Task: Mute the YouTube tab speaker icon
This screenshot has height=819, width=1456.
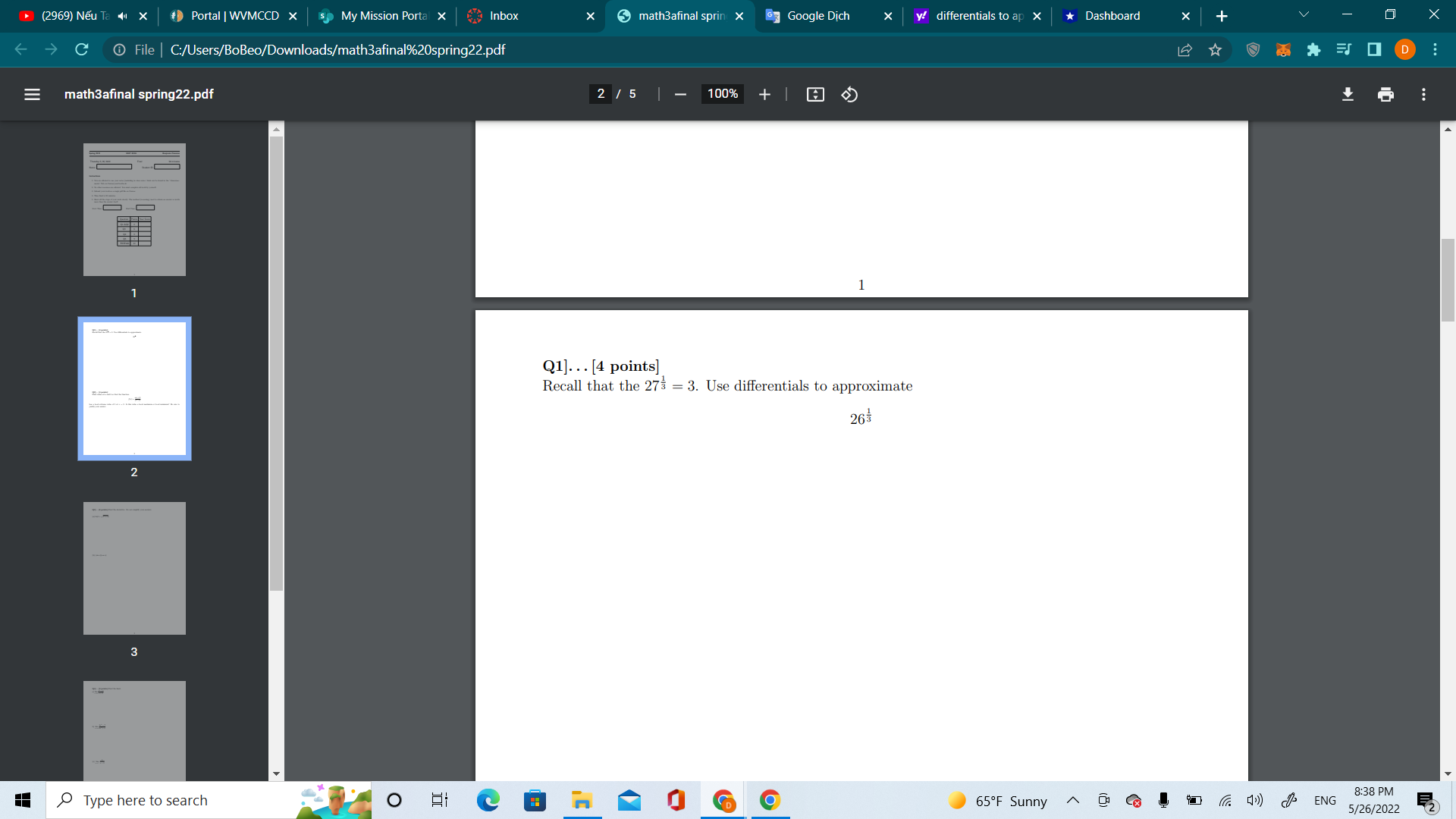Action: (x=121, y=15)
